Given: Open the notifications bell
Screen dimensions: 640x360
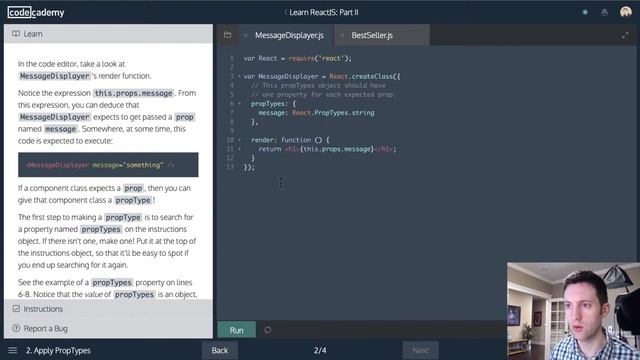Looking at the screenshot, I should [604, 12].
